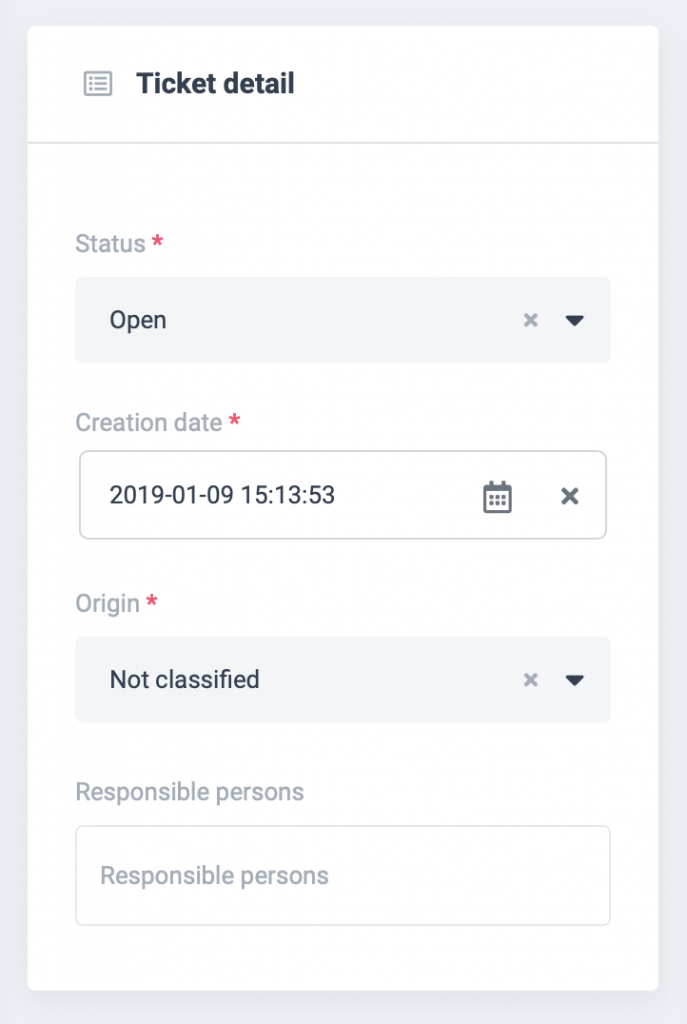Clear the Status selection with x
Image resolution: width=687 pixels, height=1024 pixels.
[x=531, y=320]
